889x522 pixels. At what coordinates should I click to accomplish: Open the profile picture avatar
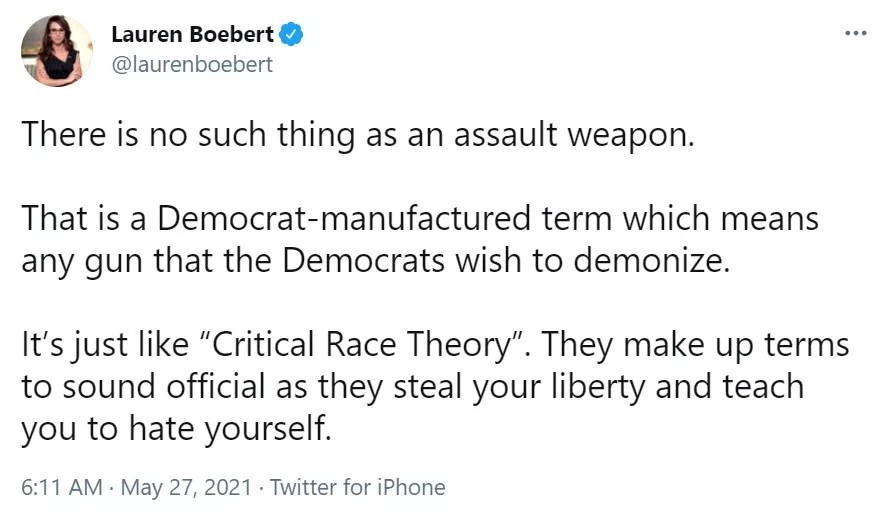pyautogui.click(x=58, y=50)
